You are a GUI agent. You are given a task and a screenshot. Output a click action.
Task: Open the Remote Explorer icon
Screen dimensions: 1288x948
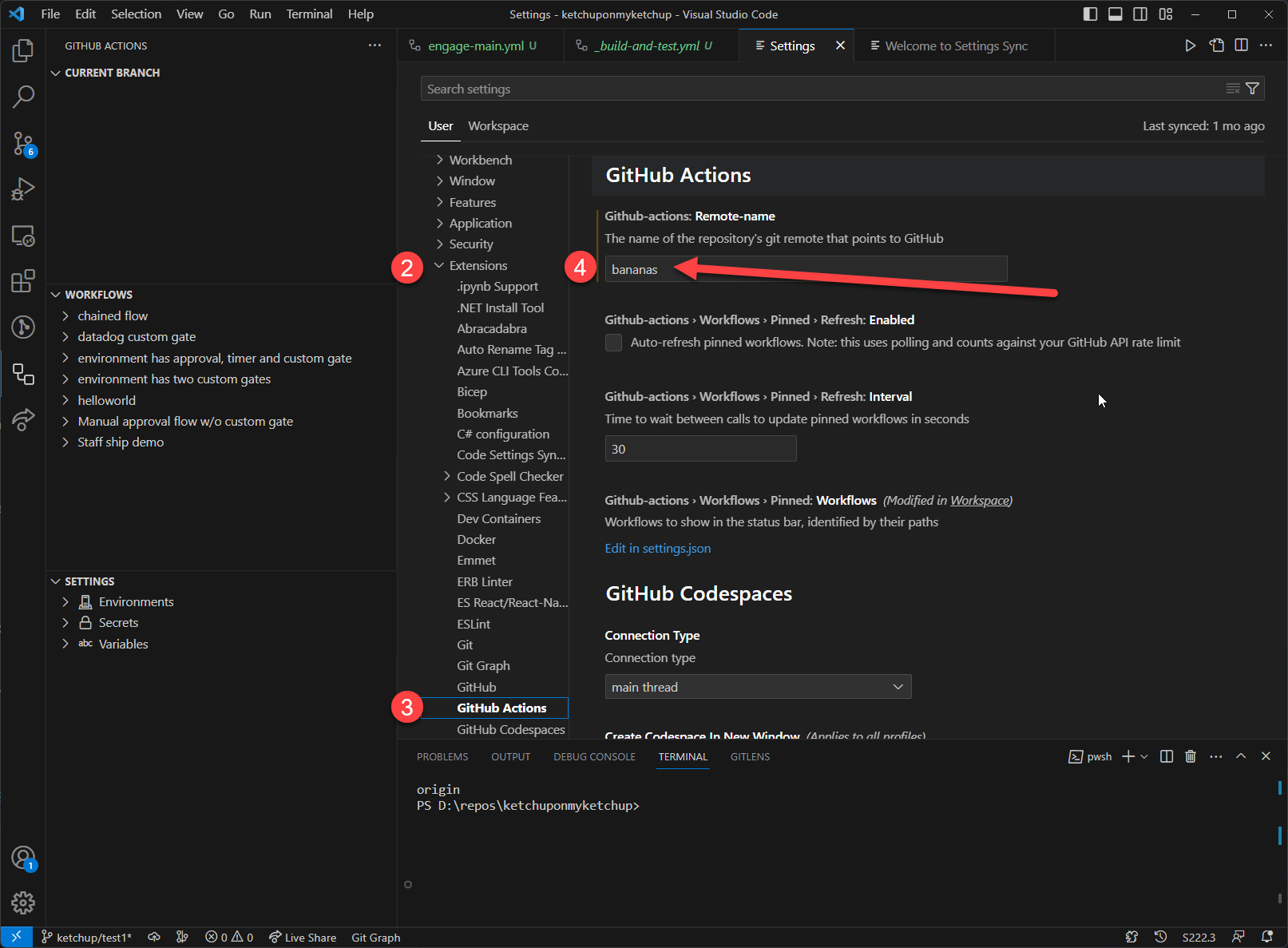coord(23,236)
